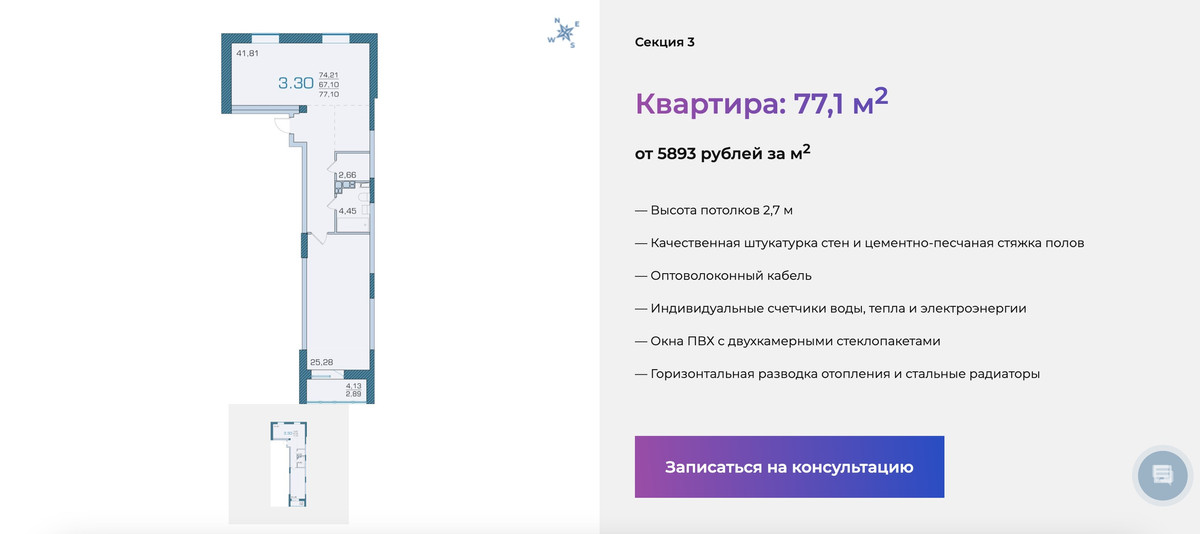This screenshot has height=534, width=1200.
Task: Open the chat widget icon
Action: (1162, 473)
